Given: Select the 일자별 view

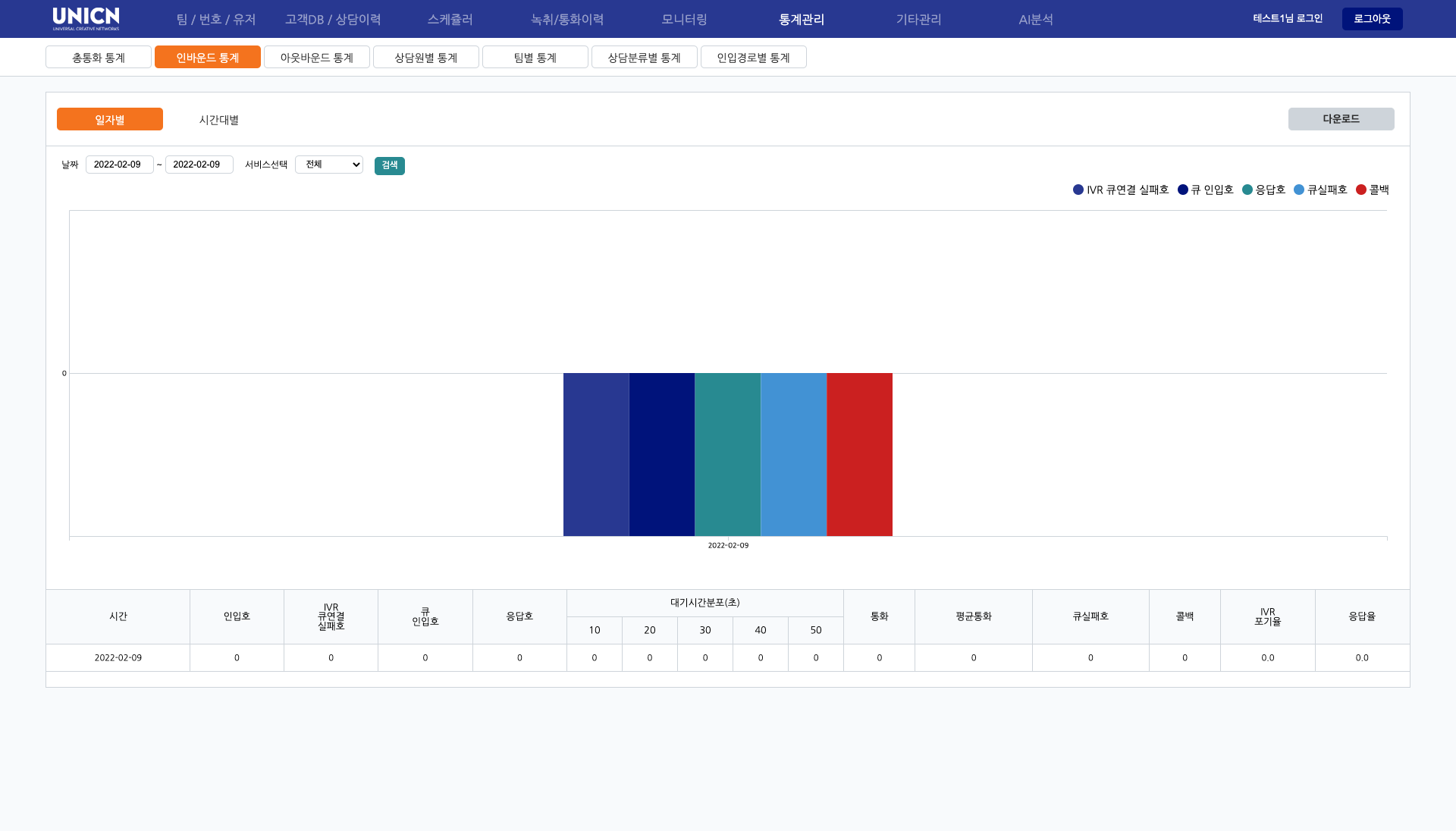Looking at the screenshot, I should tap(110, 119).
